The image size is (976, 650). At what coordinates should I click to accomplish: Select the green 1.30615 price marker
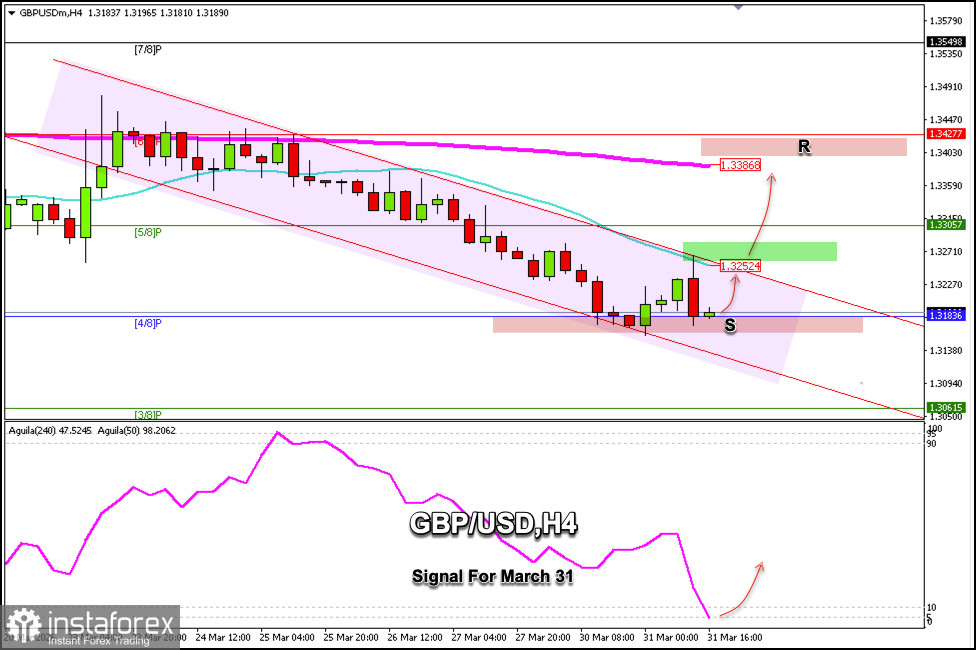click(x=946, y=408)
